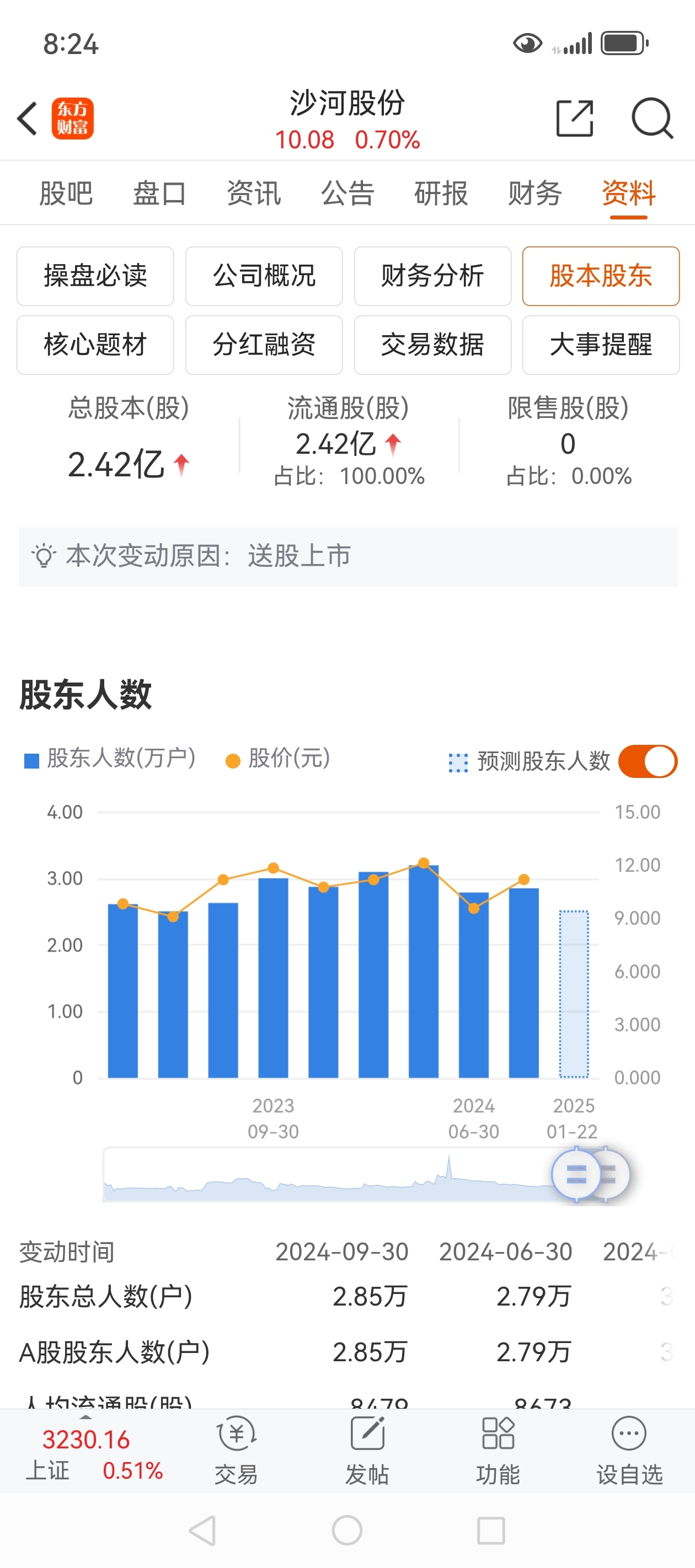Tap the 设自选 ellipsis icon
The width and height of the screenshot is (695, 1568).
point(629,1433)
